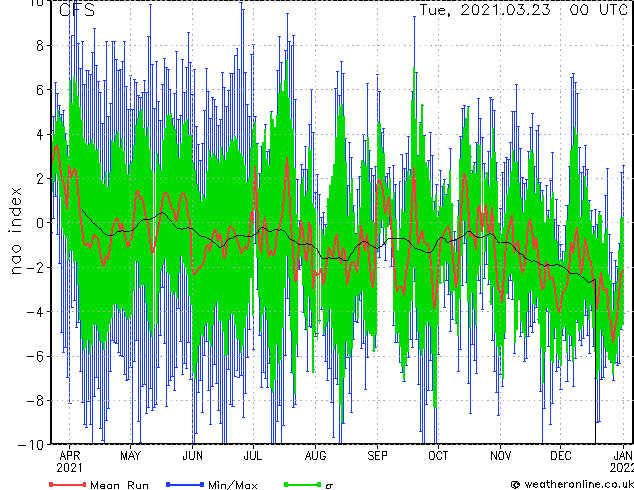634x490 pixels.
Task: Click the y-axis value -2
Action: point(35,267)
